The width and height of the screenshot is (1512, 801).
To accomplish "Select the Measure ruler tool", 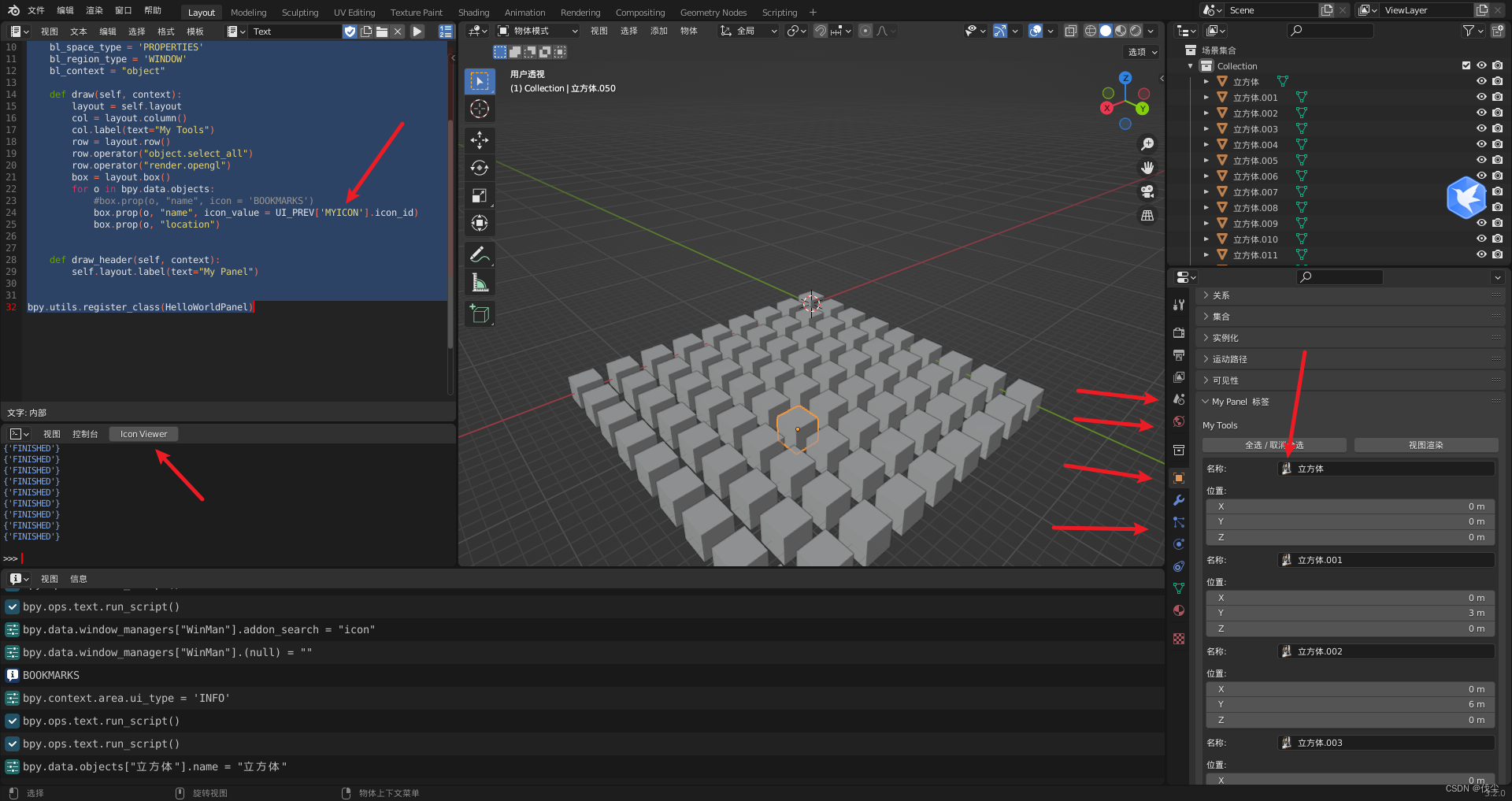I will click(x=480, y=282).
